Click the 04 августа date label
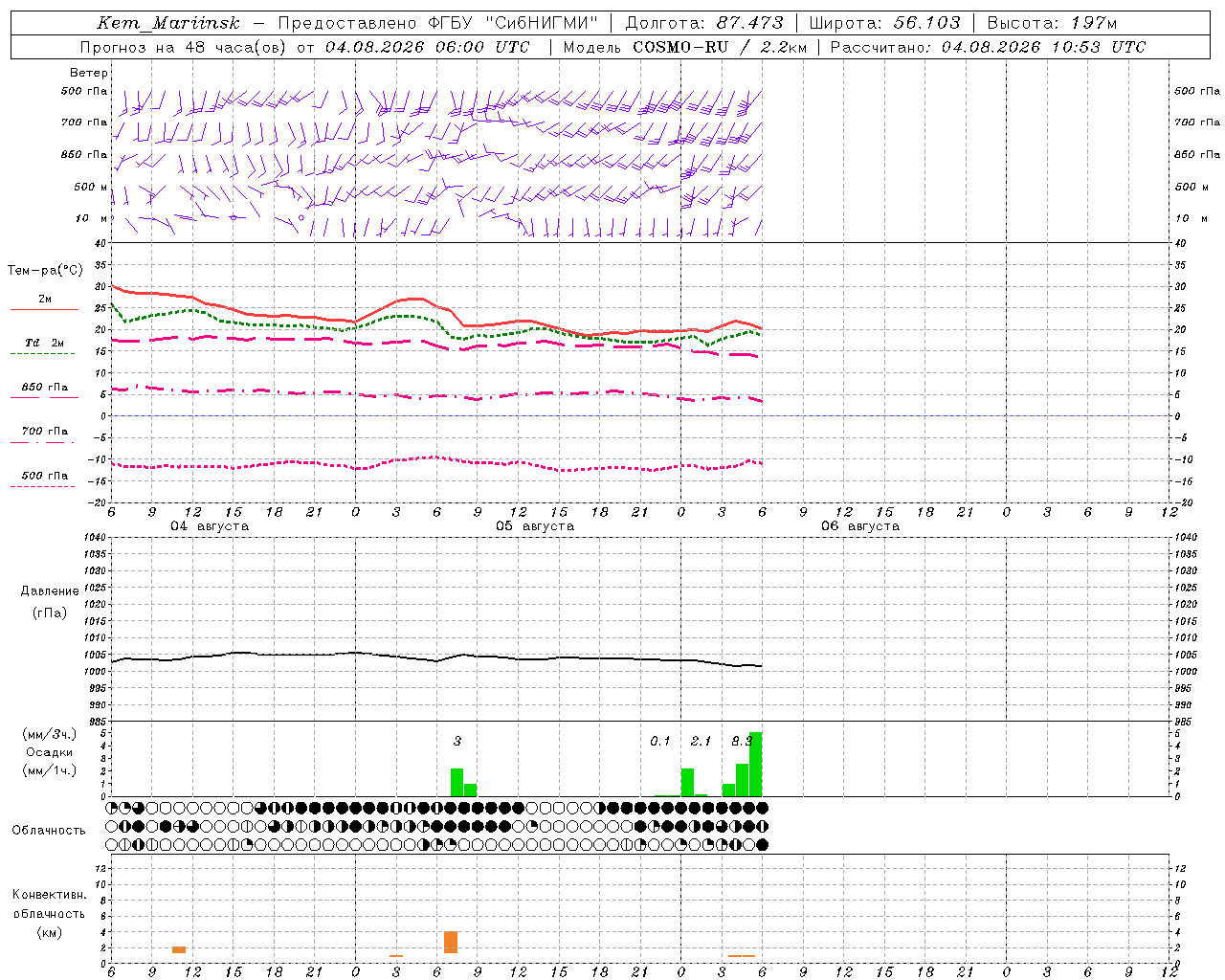The width and height of the screenshot is (1225, 980). (210, 526)
